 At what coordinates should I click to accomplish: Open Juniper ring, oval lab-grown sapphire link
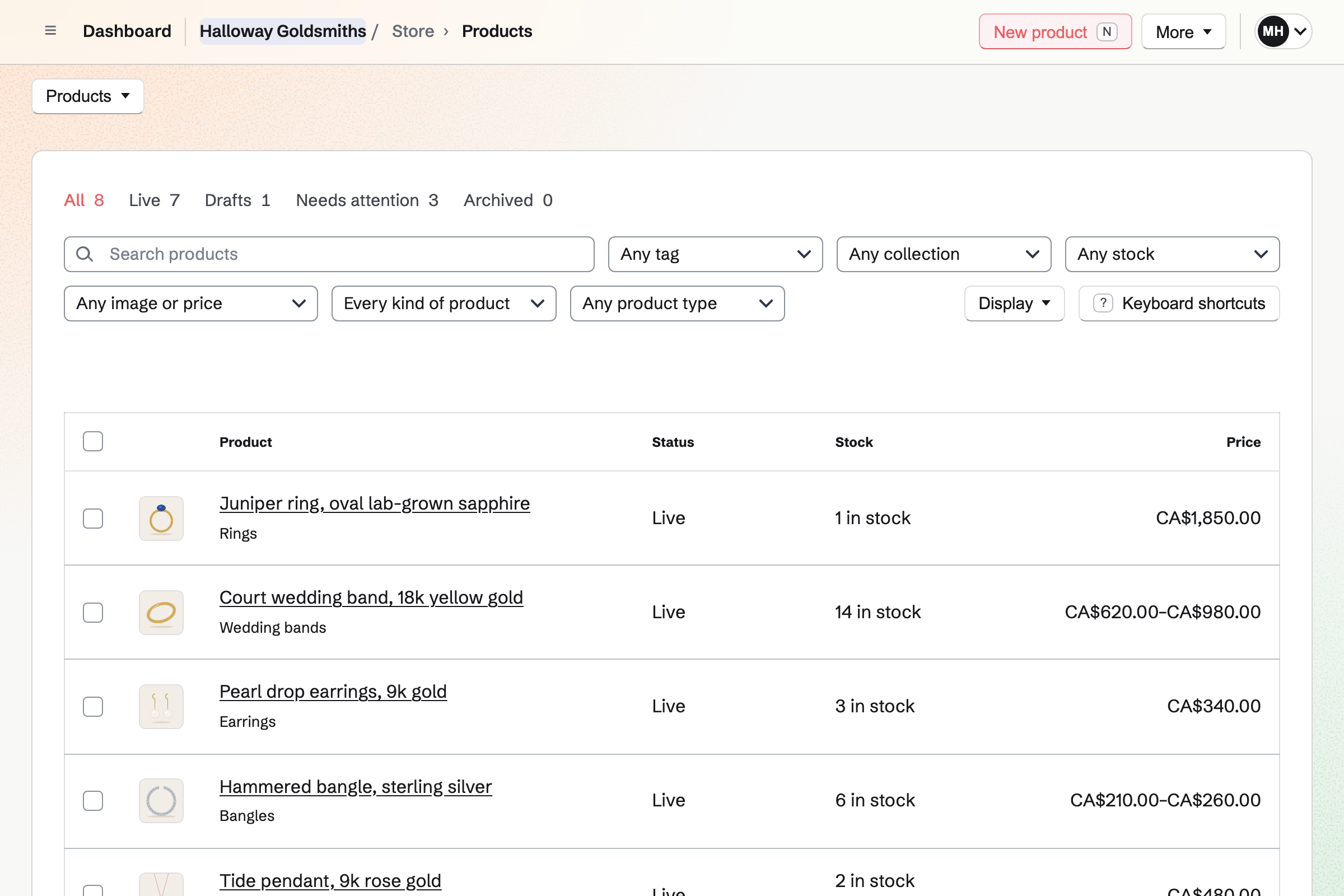coord(374,503)
